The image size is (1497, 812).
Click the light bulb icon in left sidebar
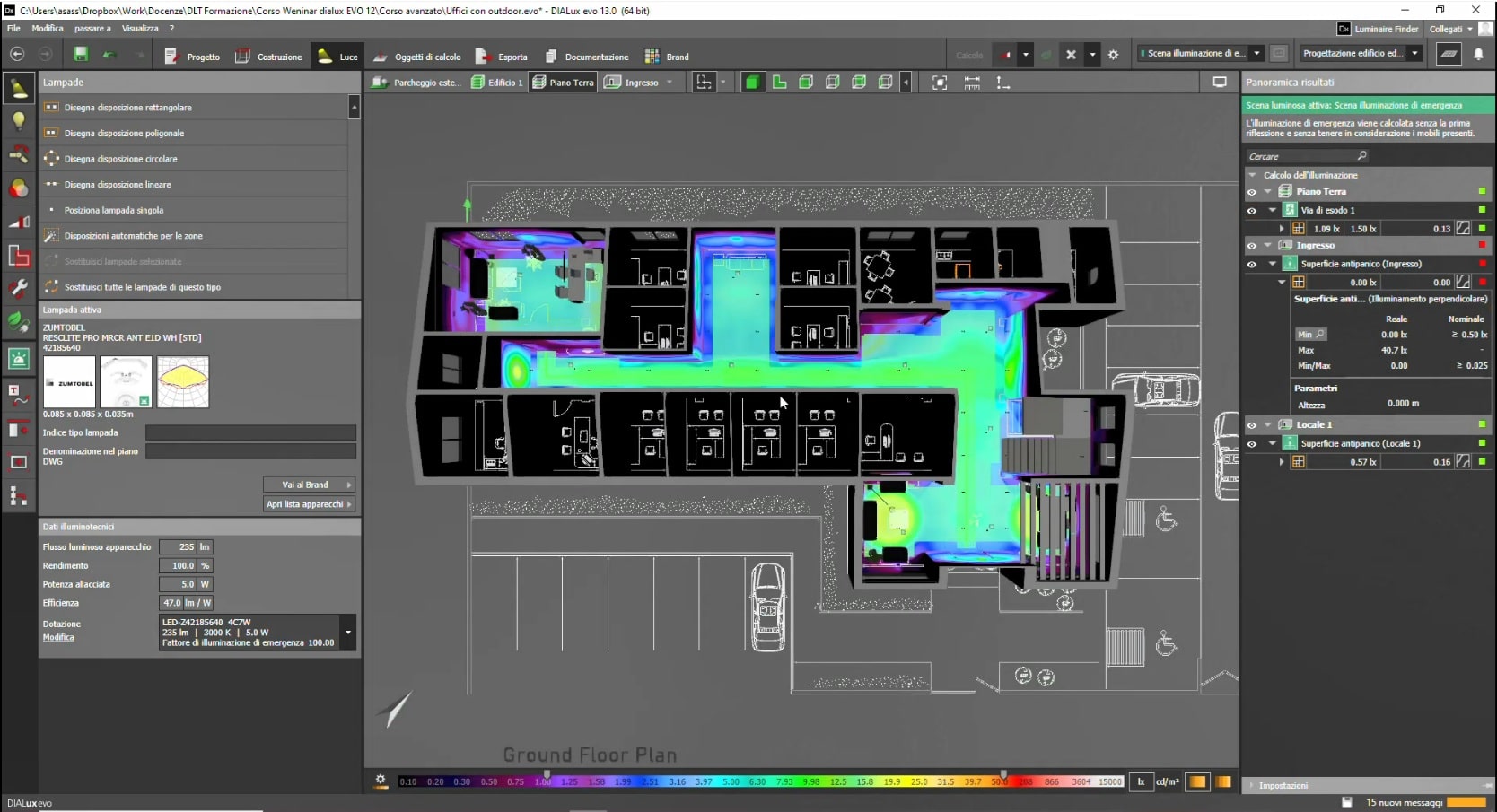click(18, 121)
